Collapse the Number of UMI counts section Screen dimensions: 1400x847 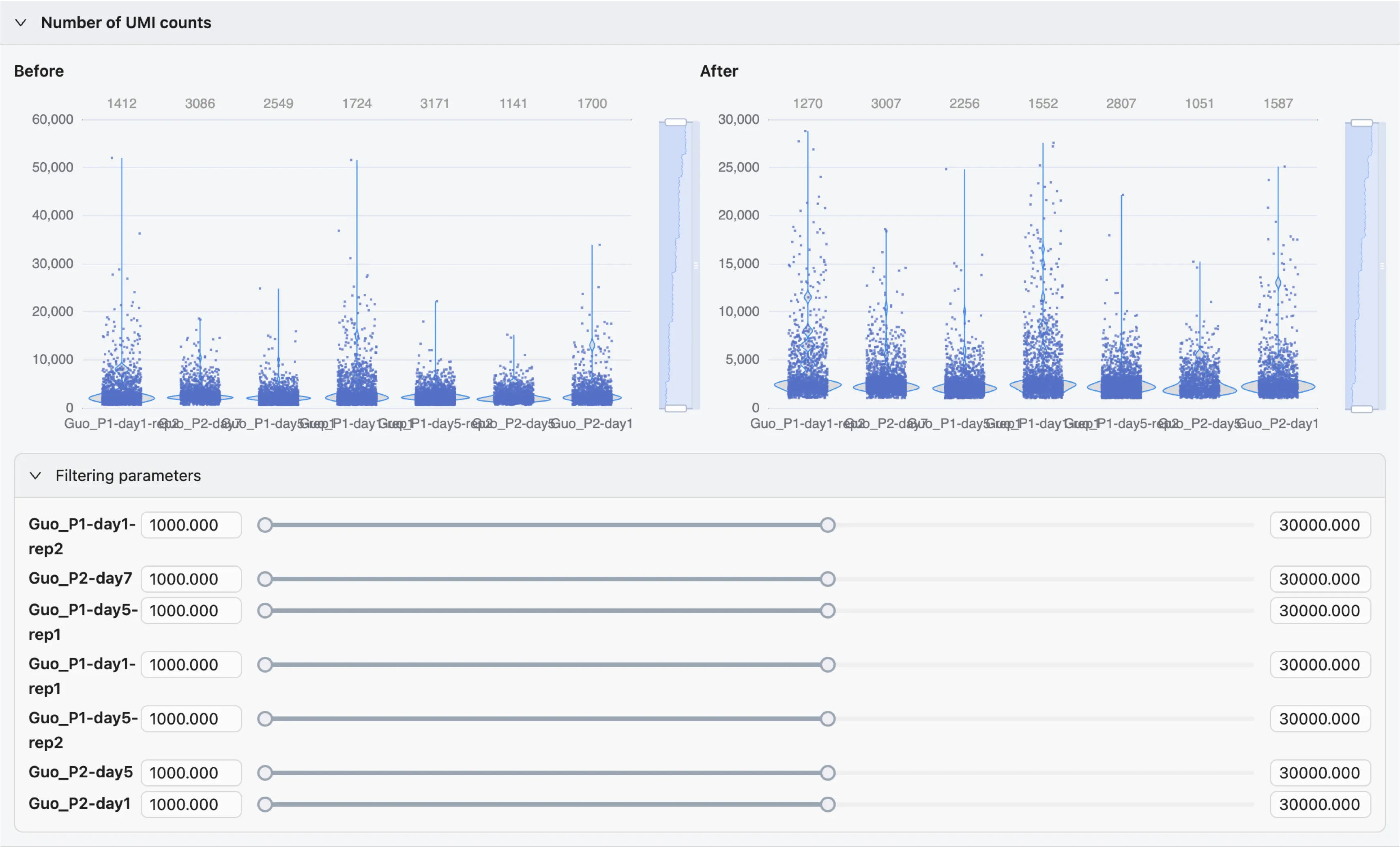click(x=20, y=23)
